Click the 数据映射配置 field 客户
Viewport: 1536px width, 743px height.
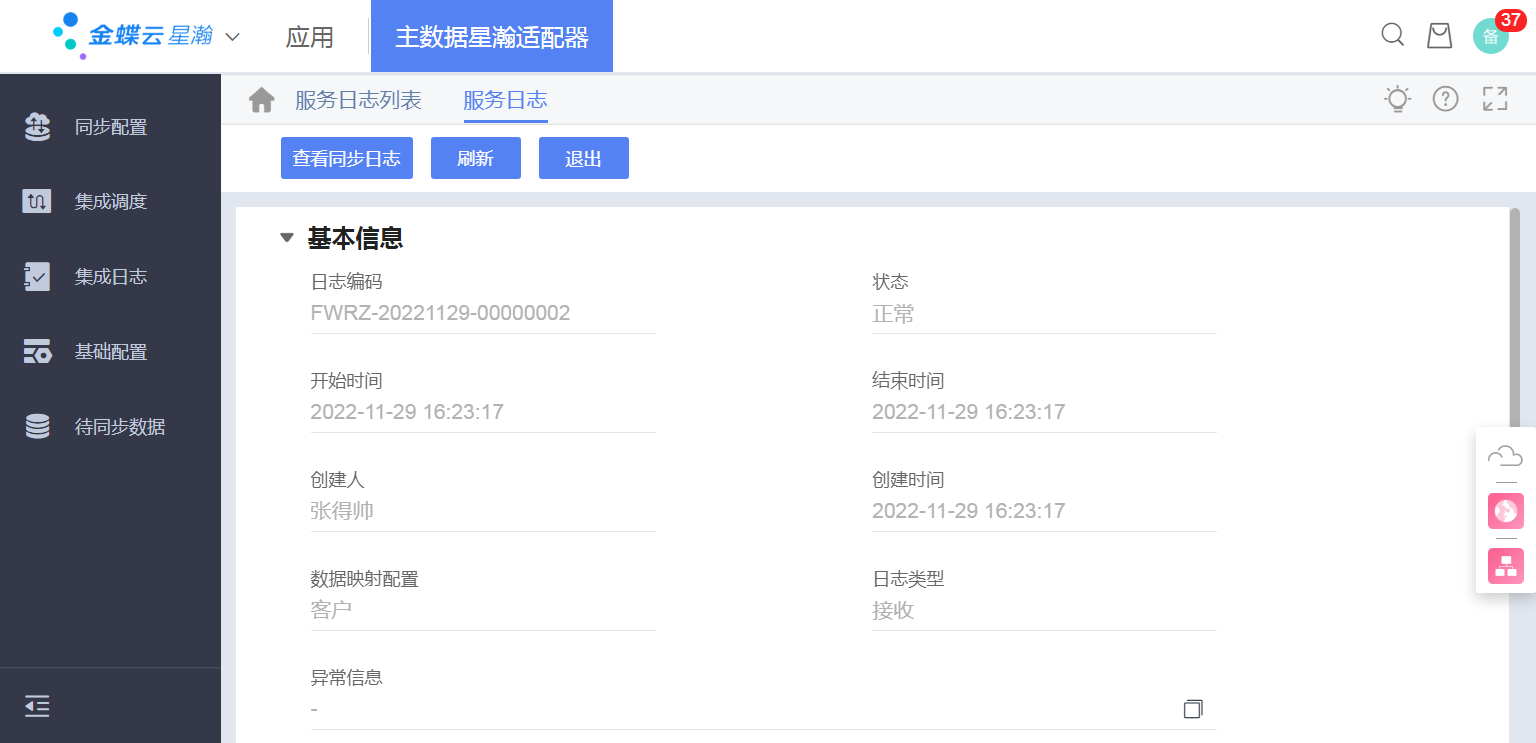[483, 610]
